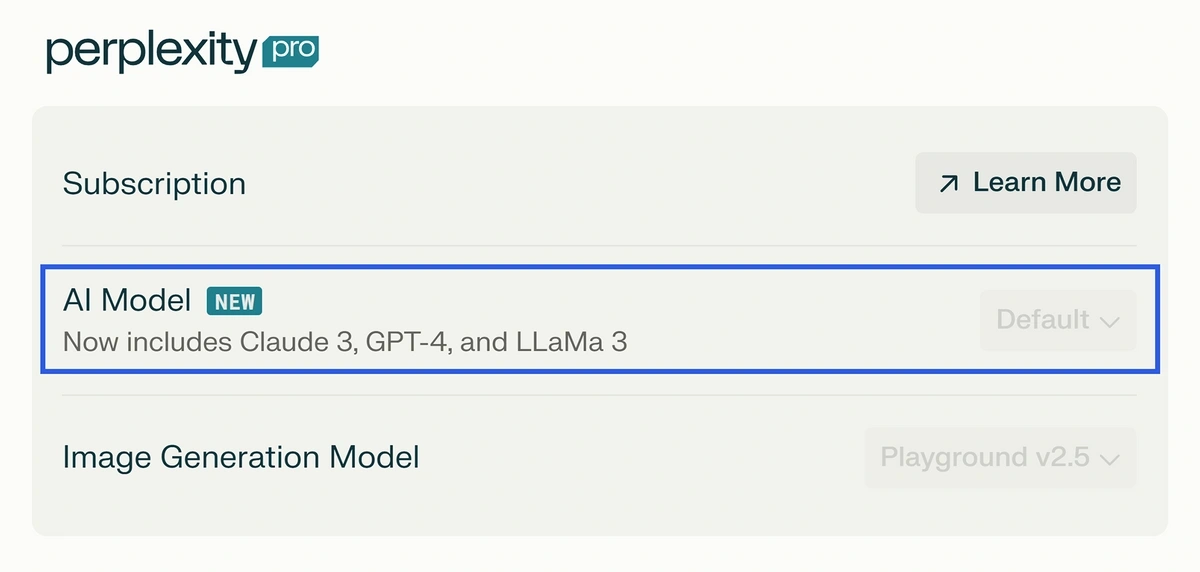Select the AI Model settings row
Viewport: 1200px width, 572px height.
pos(600,319)
